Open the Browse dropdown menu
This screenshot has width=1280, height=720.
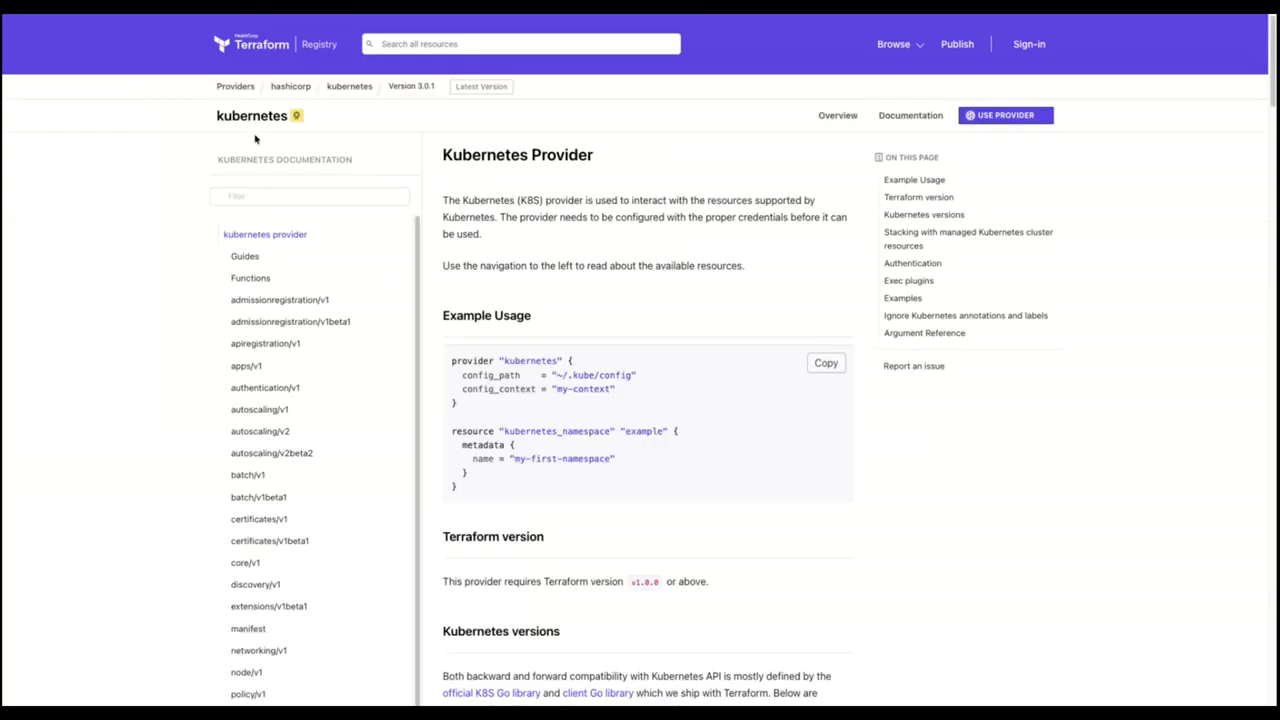(x=899, y=44)
